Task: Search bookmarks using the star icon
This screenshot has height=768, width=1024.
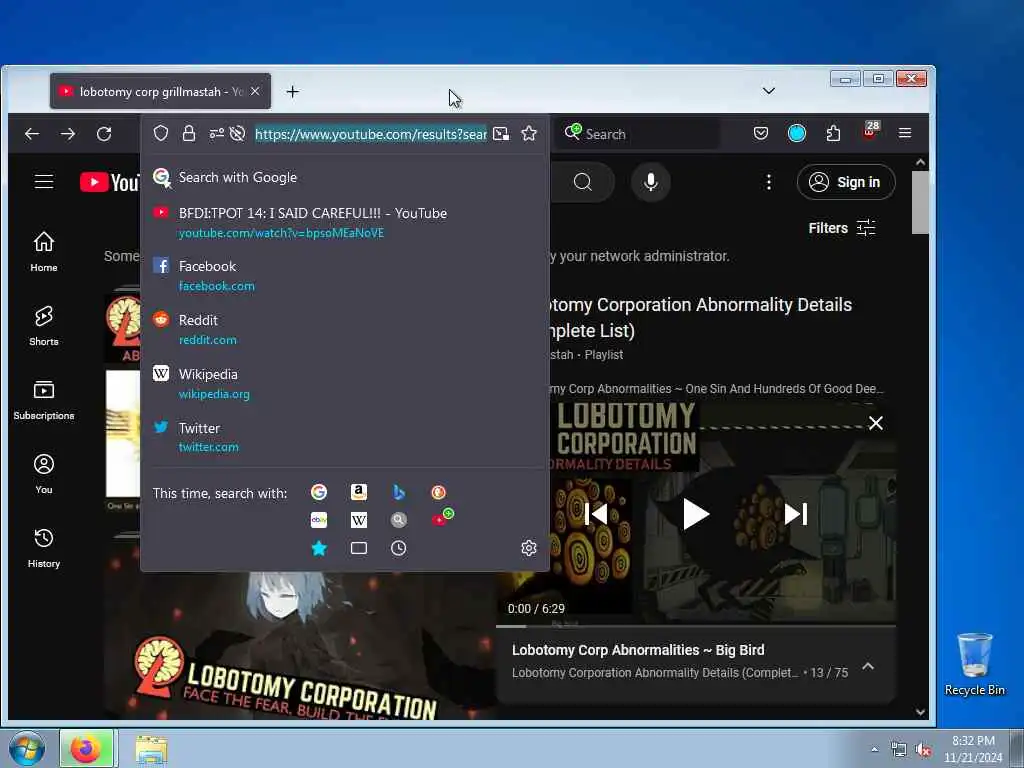Action: (319, 548)
